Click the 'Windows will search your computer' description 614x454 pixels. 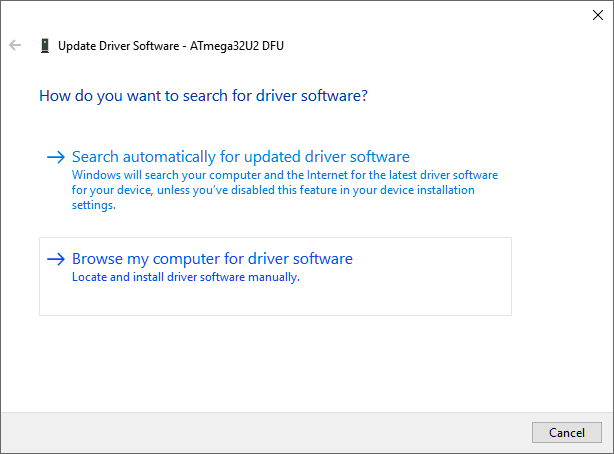point(285,190)
